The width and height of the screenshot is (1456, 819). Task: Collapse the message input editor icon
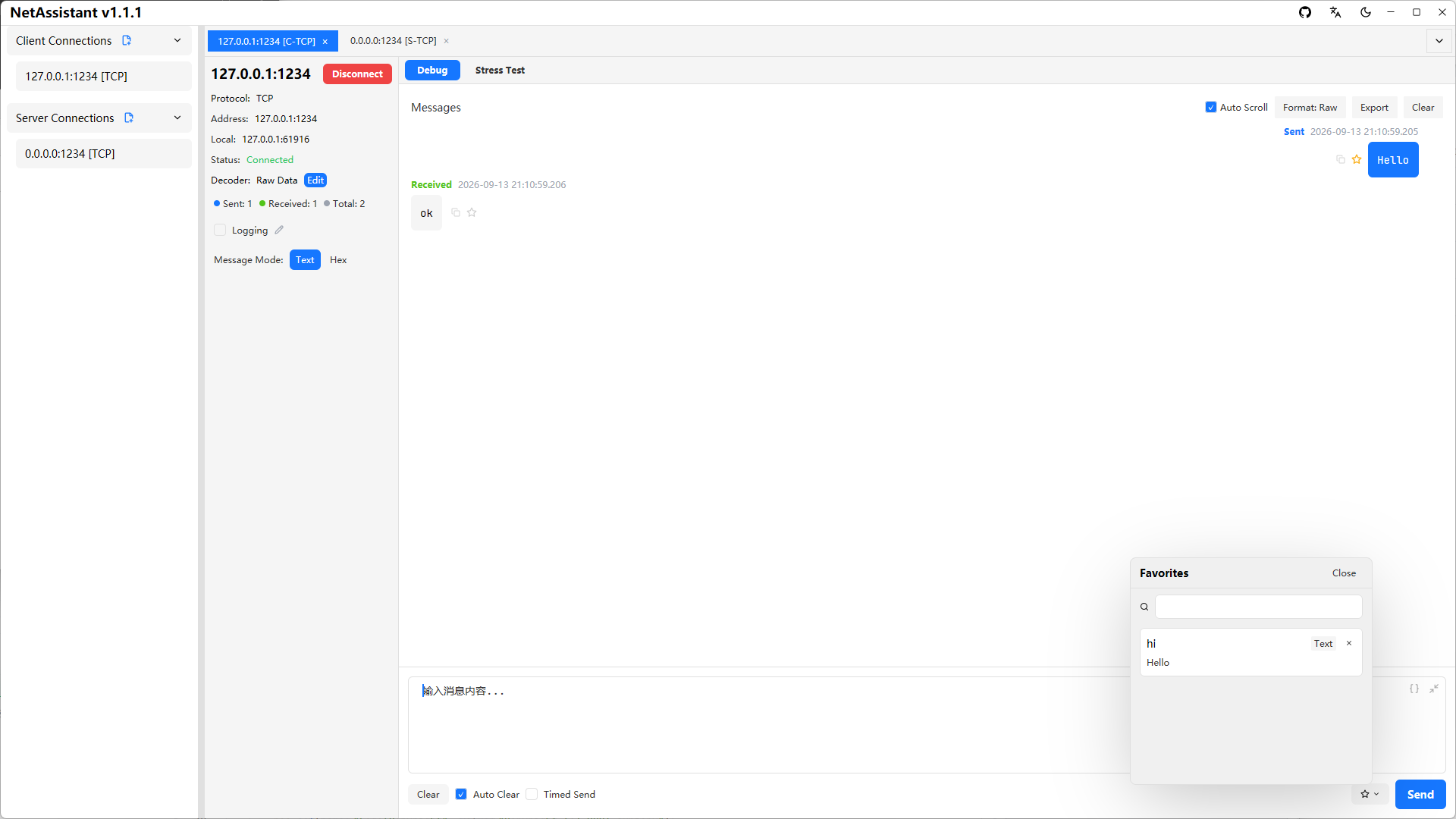[1434, 689]
